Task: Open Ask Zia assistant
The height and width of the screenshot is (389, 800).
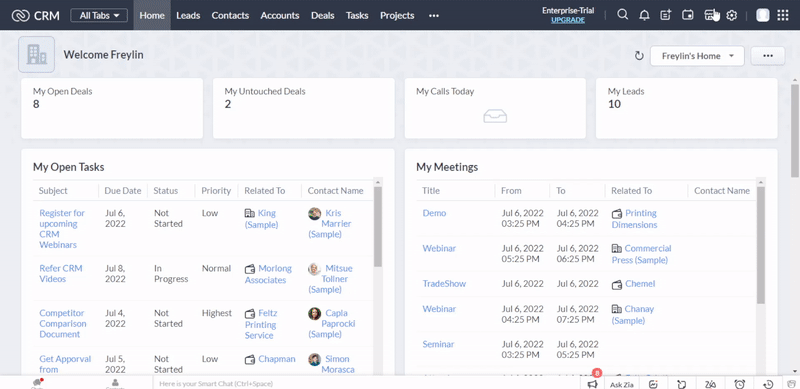Action: tap(622, 384)
